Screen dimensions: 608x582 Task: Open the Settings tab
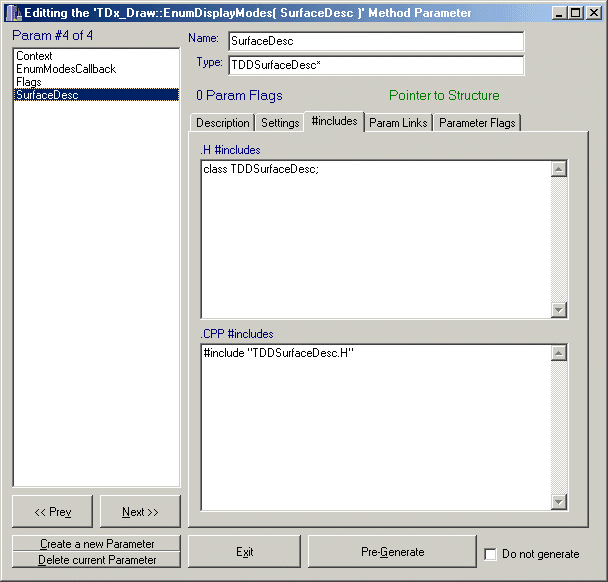(x=280, y=123)
